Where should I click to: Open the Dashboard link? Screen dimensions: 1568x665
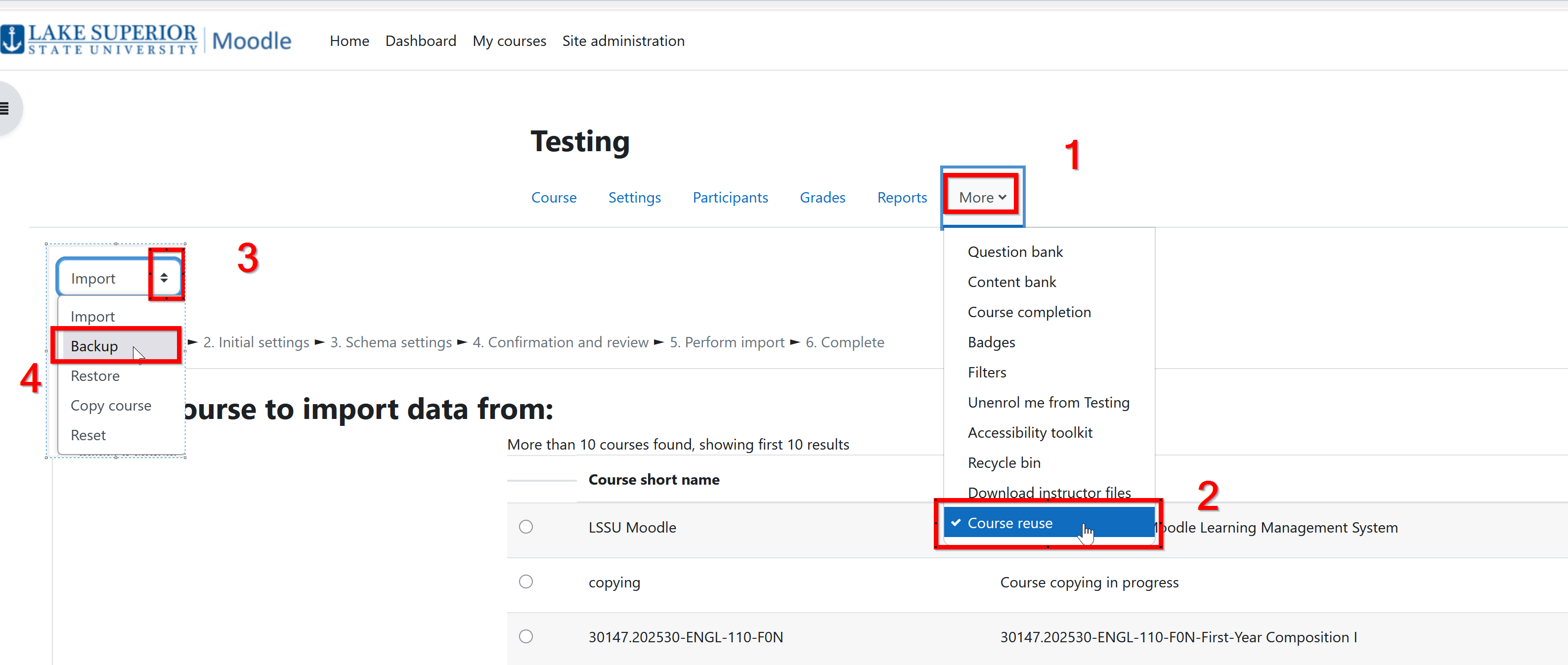(421, 41)
